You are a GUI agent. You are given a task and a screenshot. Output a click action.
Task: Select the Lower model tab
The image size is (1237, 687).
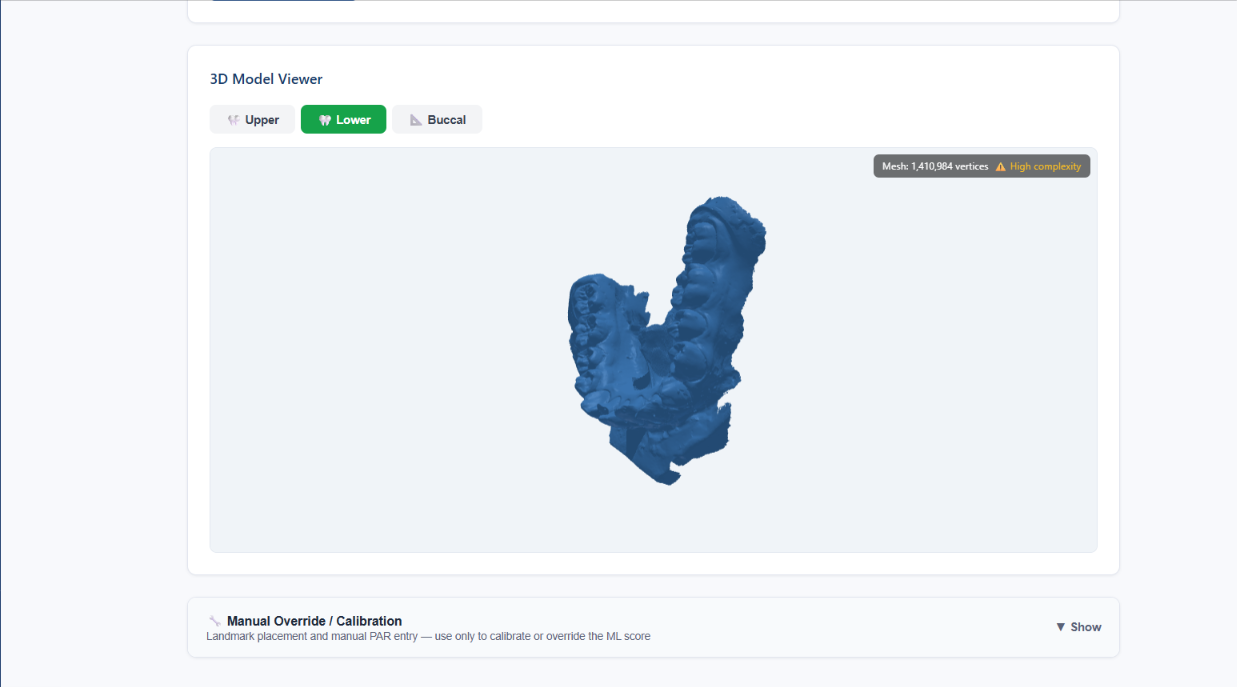pyautogui.click(x=343, y=119)
